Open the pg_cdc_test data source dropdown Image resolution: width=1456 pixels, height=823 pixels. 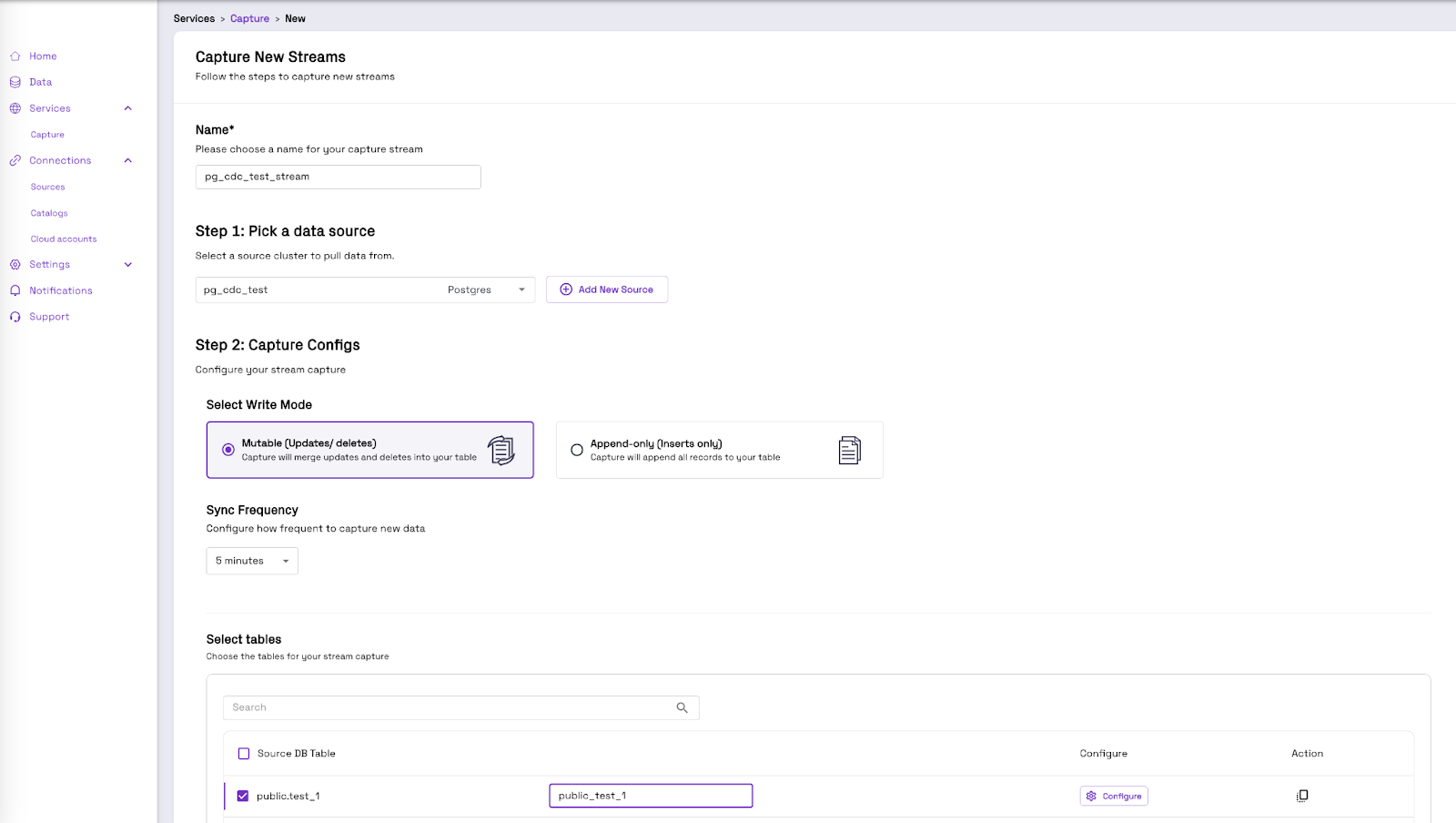point(365,290)
